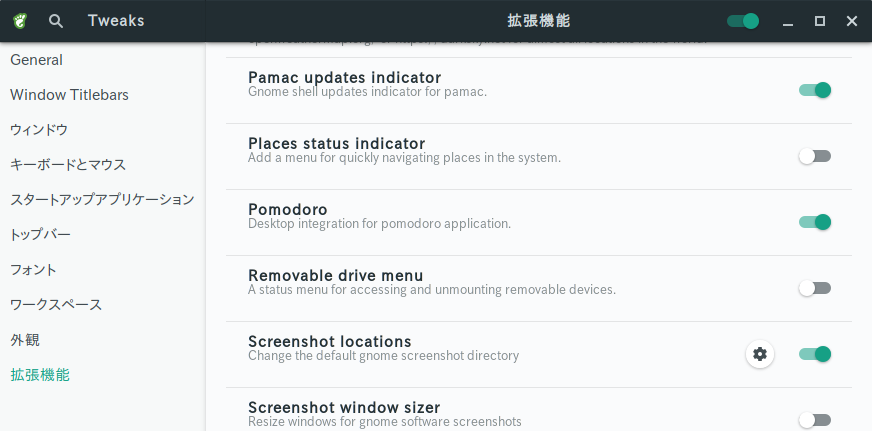Close the Tweaks window

pos(851,21)
